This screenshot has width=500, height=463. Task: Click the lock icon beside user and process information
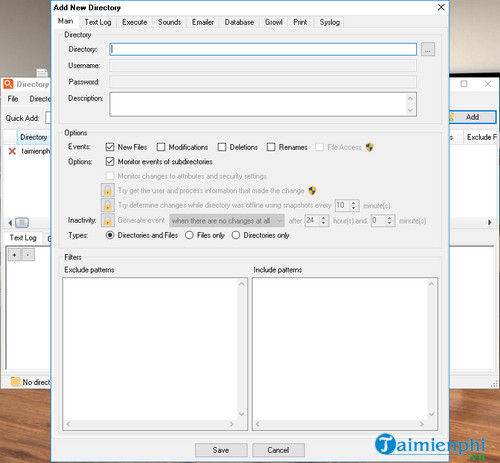[108, 190]
